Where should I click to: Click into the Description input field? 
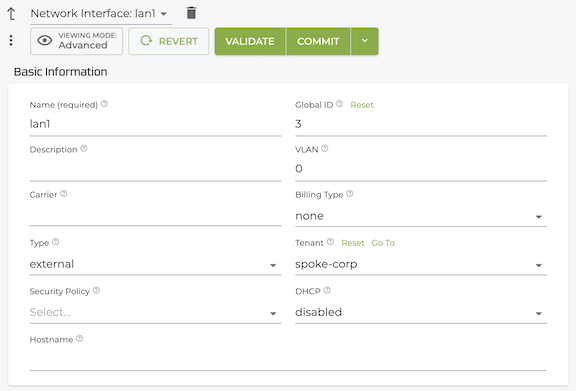pos(155,170)
